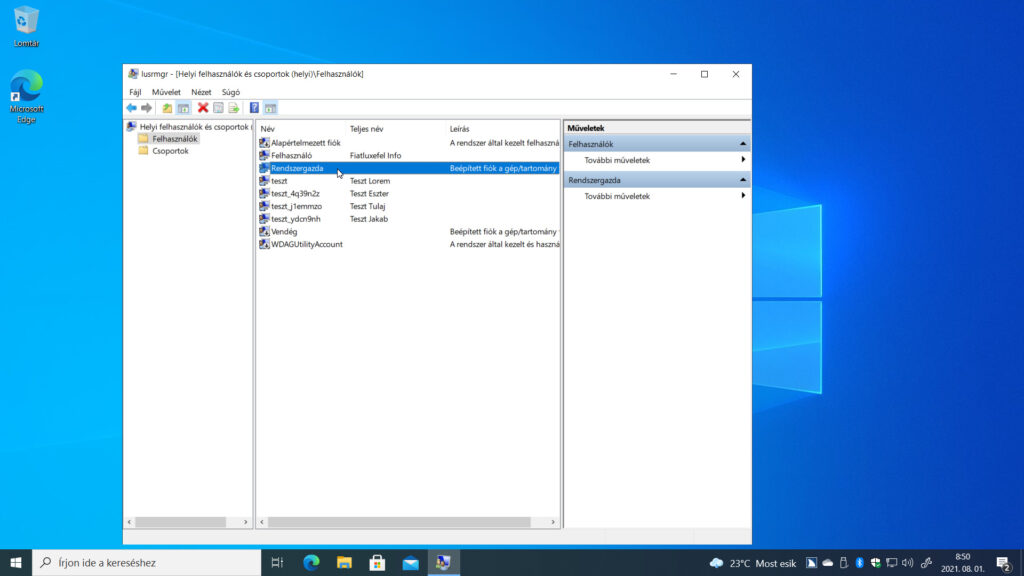The height and width of the screenshot is (576, 1024).
Task: Open the Nézet menu
Action: [x=201, y=92]
